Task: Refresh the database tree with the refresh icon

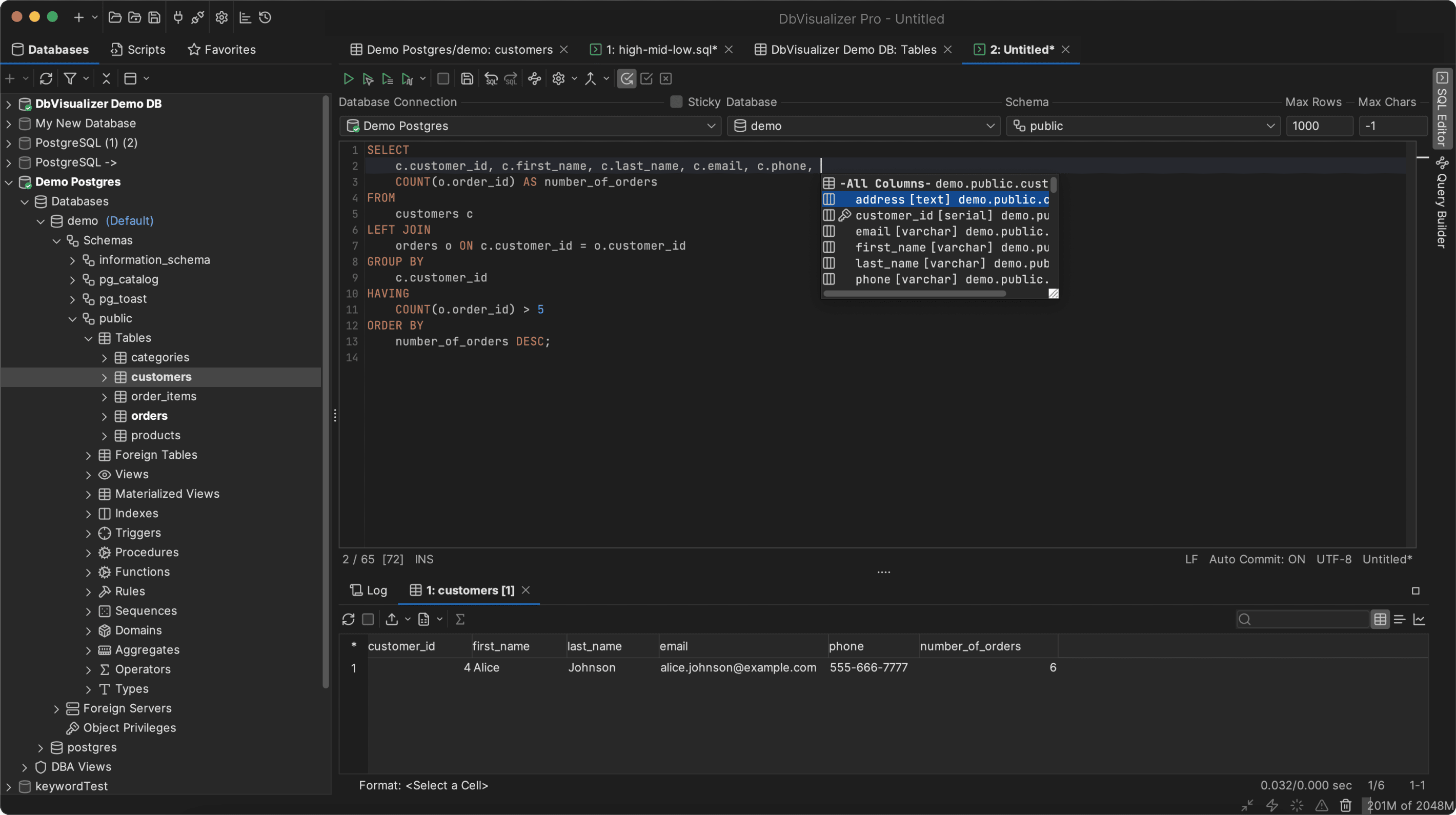Action: [x=46, y=78]
